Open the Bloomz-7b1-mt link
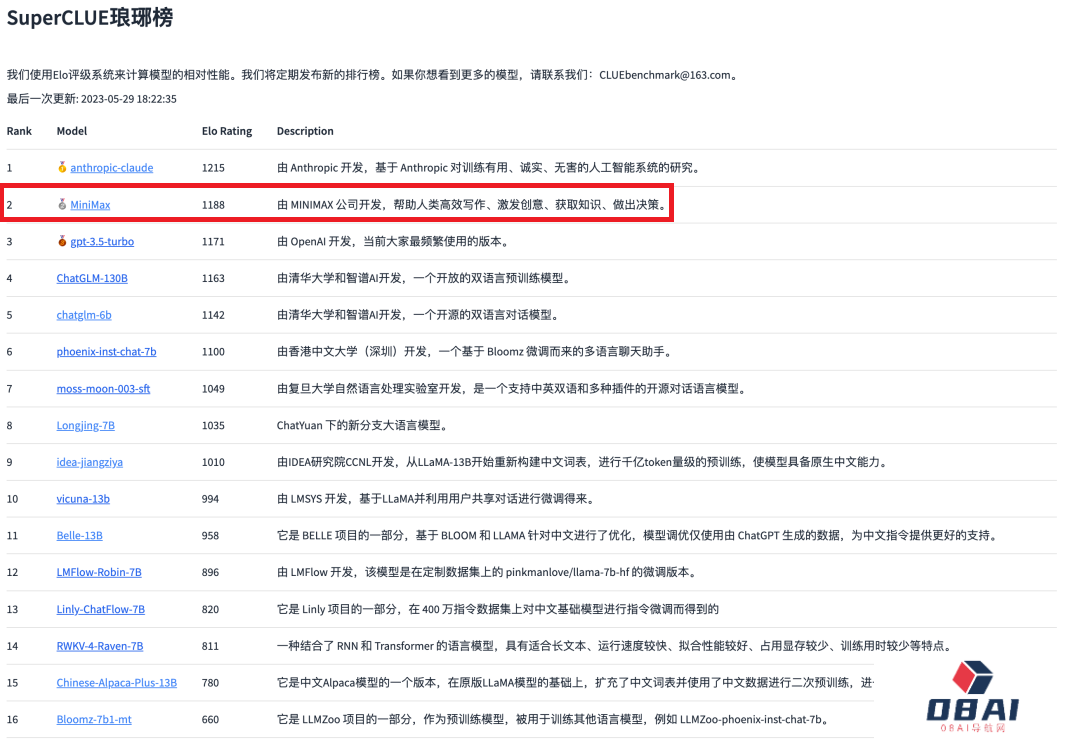The height and width of the screenshot is (743, 1080). coord(94,720)
